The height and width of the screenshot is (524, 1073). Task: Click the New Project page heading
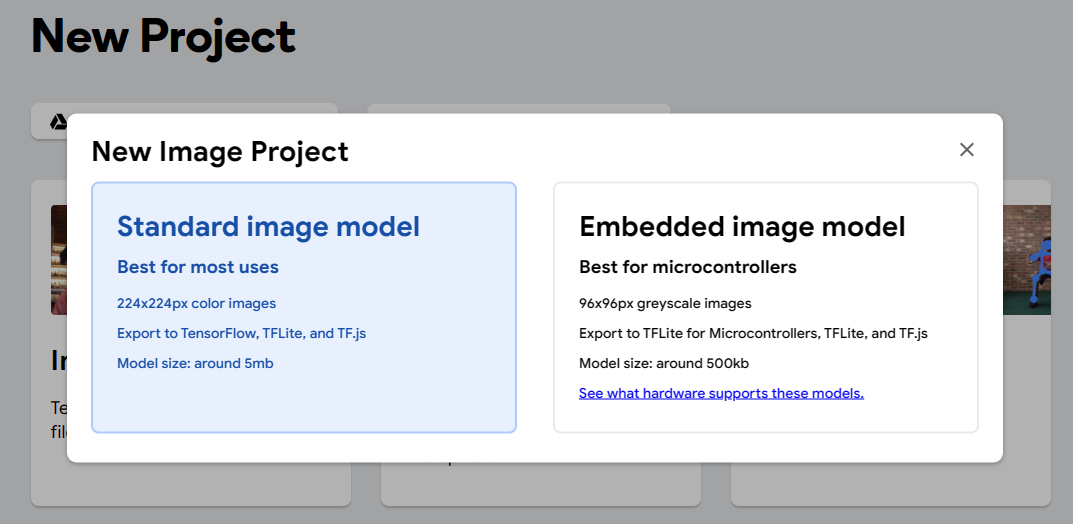tap(163, 37)
